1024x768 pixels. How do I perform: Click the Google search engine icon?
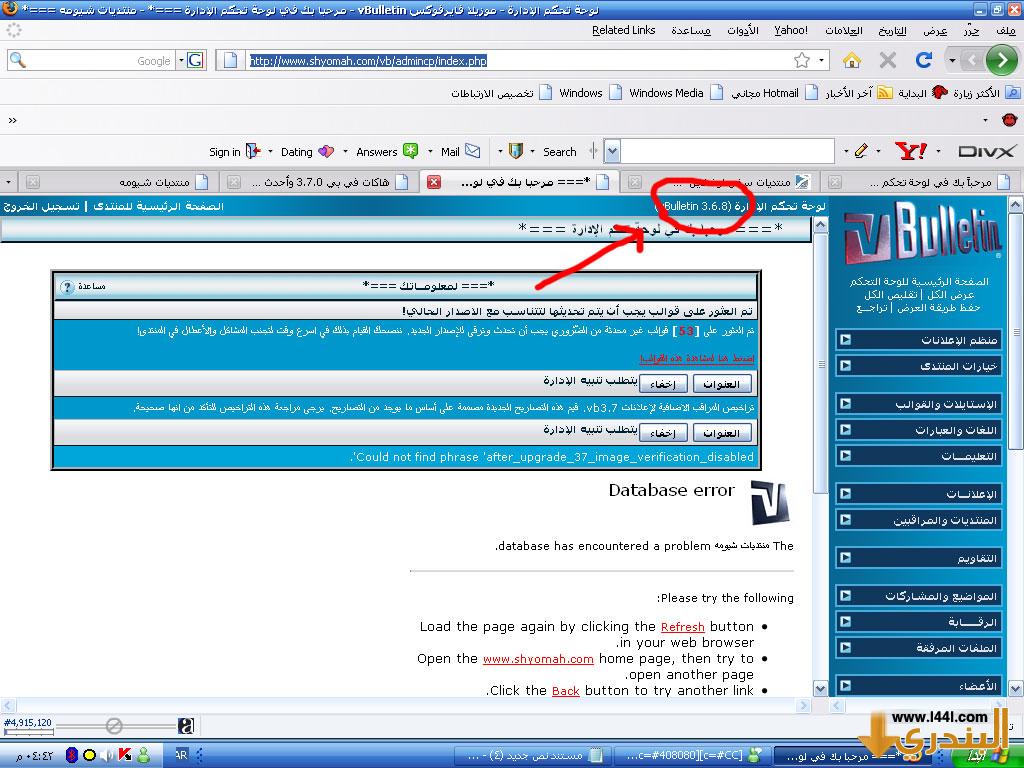195,61
